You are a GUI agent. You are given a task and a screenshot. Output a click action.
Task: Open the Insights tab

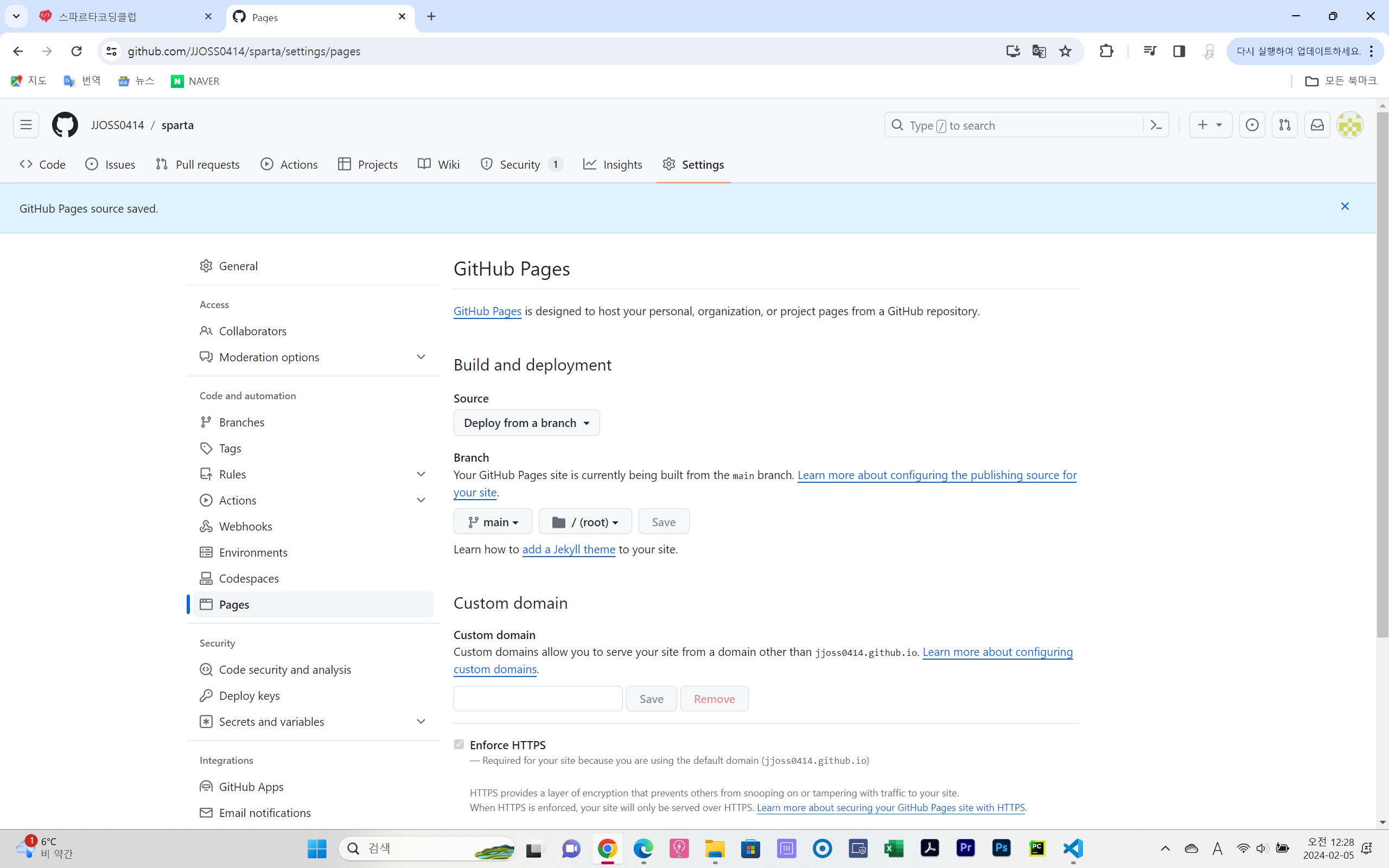coord(613,164)
